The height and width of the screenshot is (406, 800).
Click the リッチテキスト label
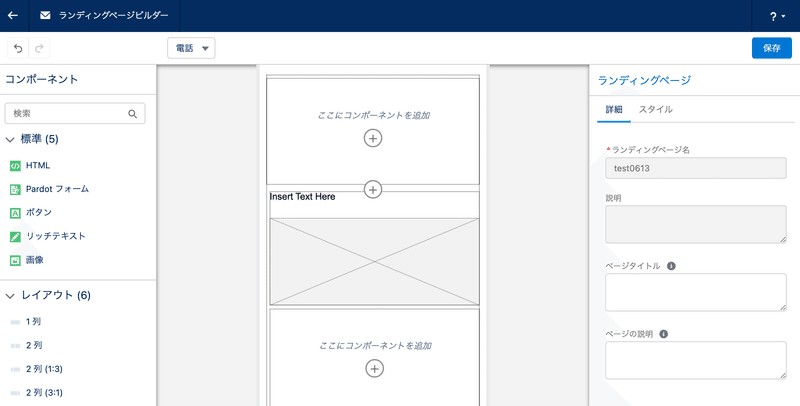(56, 236)
